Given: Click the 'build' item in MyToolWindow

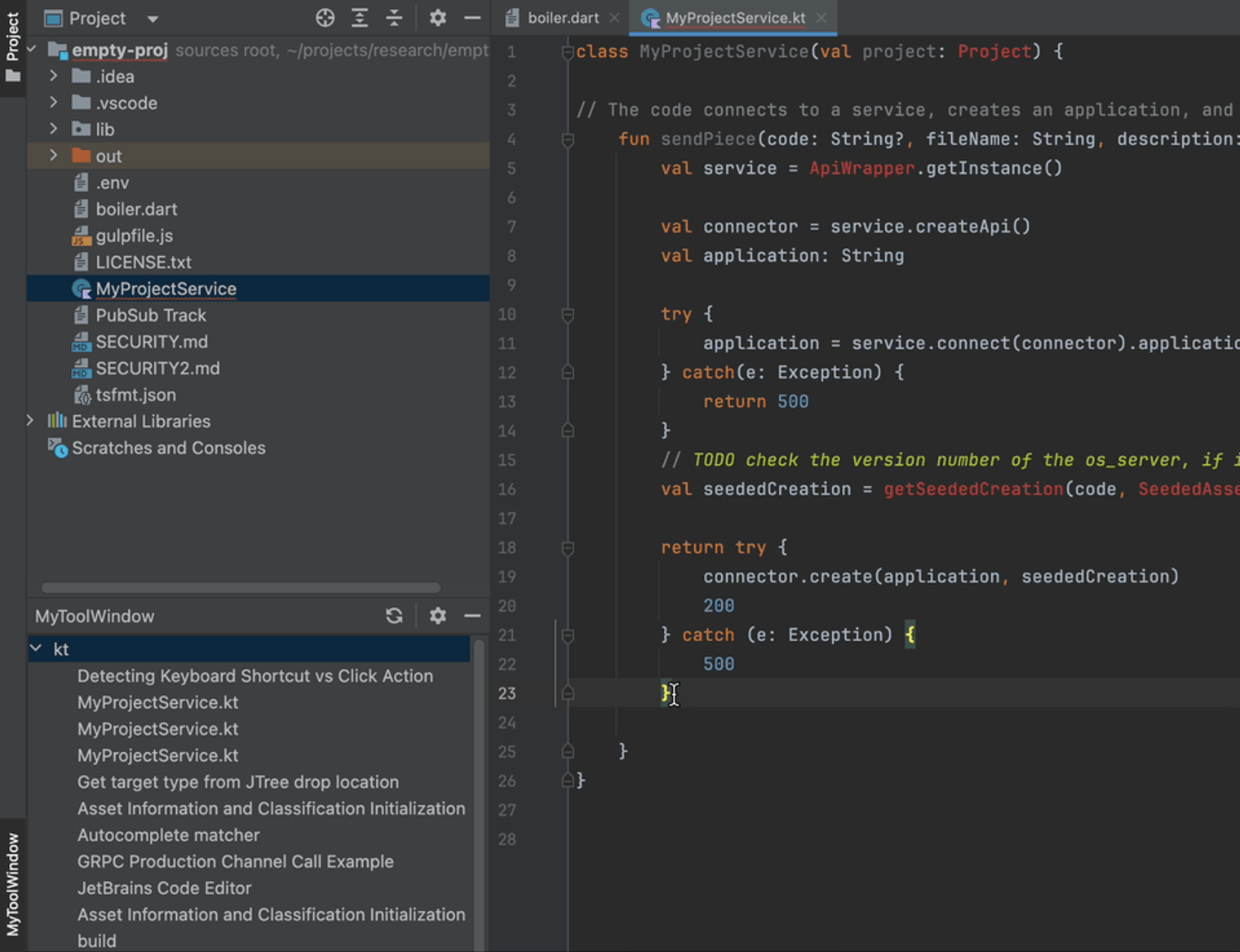Looking at the screenshot, I should 97,941.
